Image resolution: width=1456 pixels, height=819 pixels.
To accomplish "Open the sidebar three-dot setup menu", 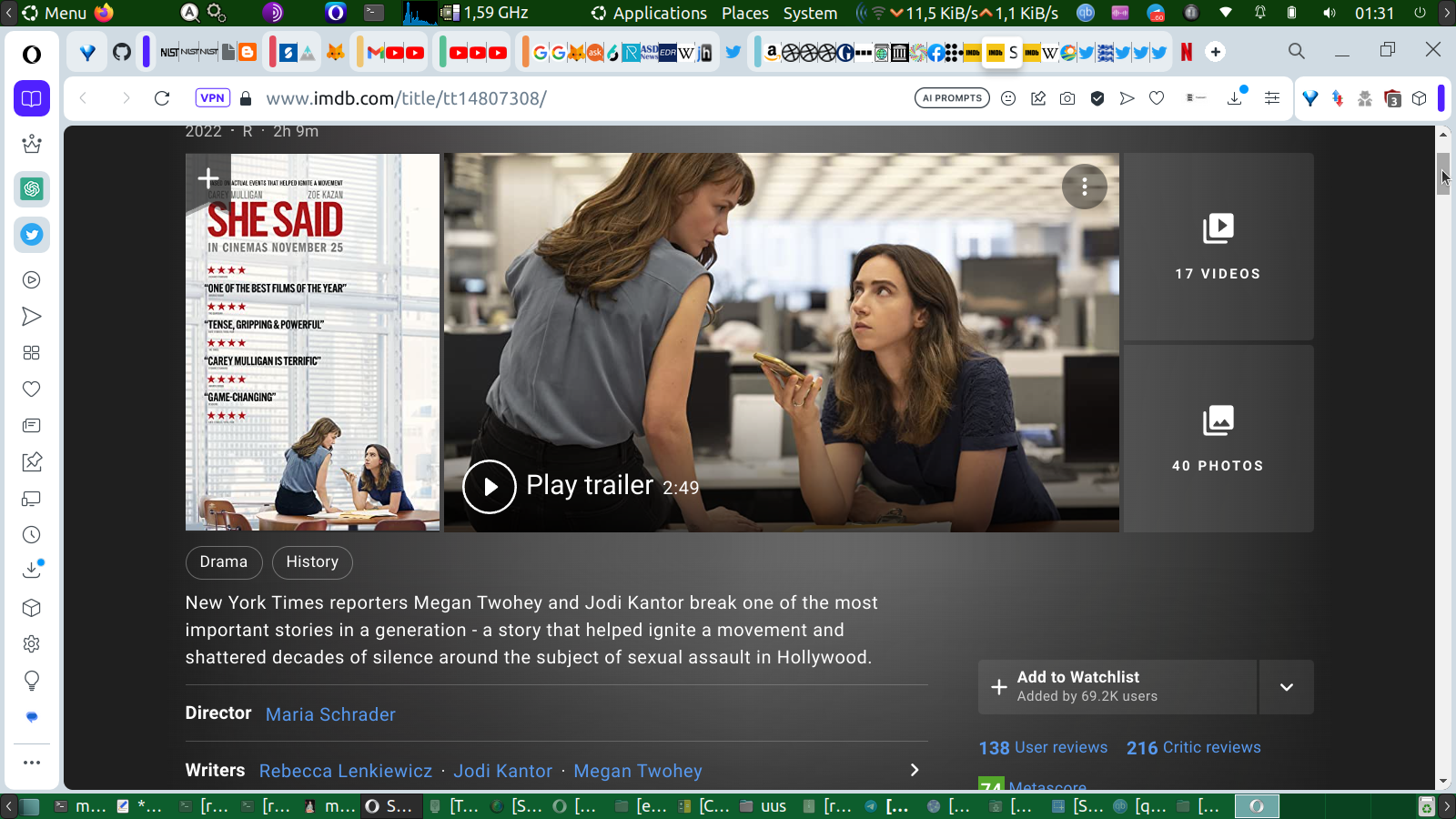I will [x=32, y=763].
